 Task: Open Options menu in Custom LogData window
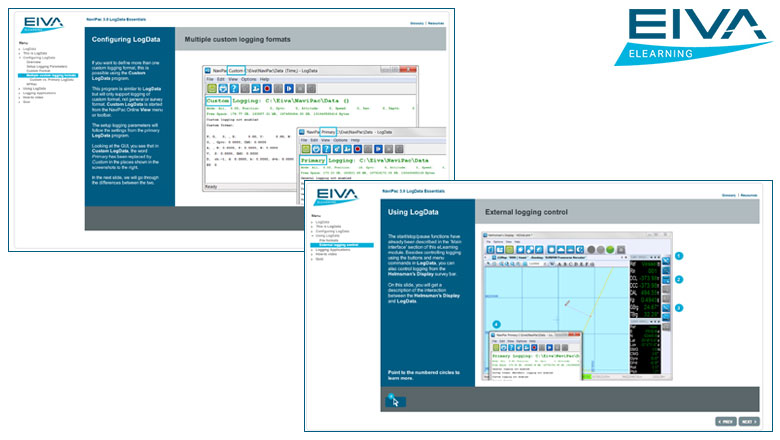coord(248,79)
